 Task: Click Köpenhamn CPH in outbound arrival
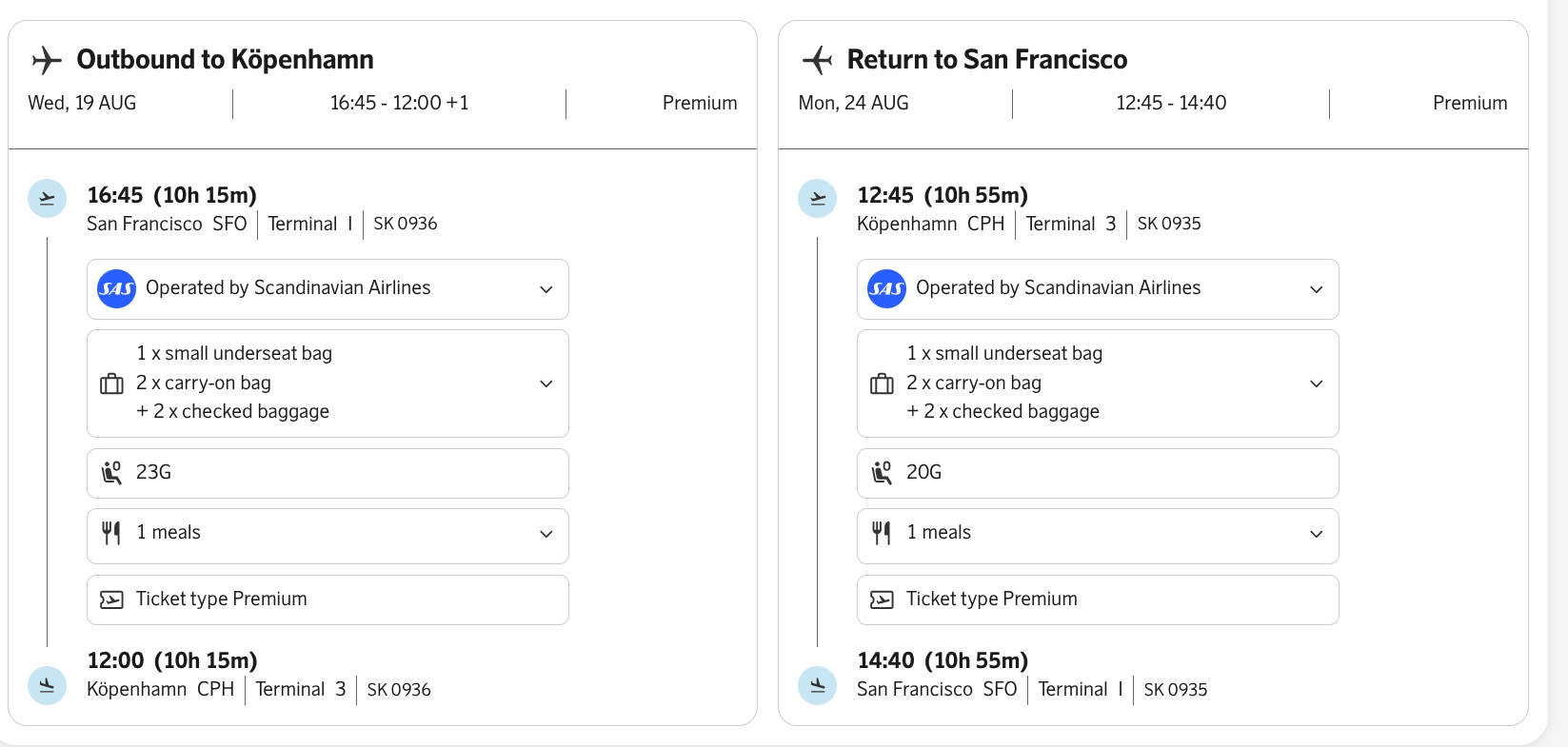(160, 689)
